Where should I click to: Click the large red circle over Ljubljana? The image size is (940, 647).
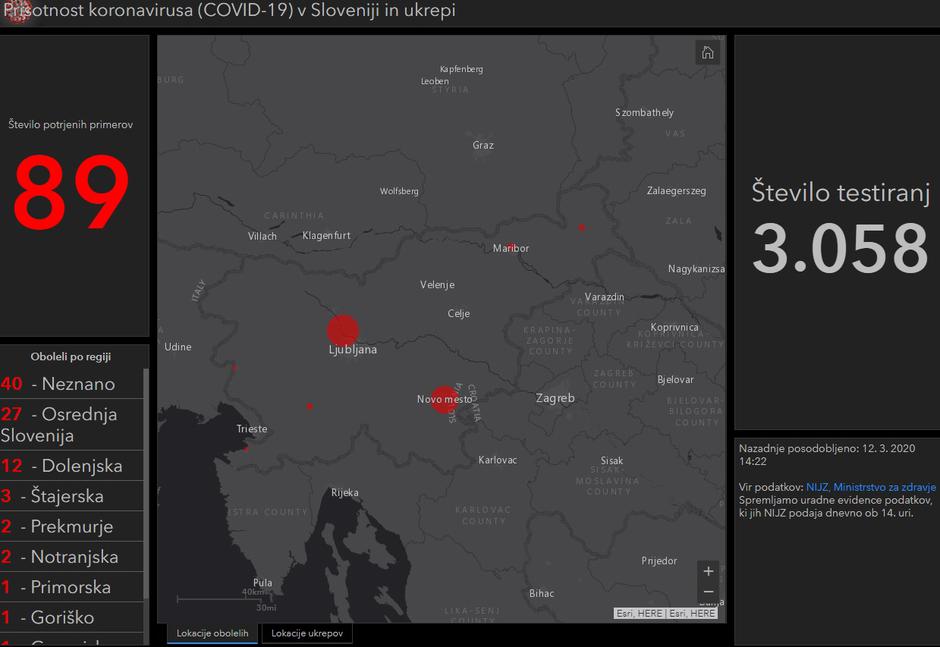343,330
